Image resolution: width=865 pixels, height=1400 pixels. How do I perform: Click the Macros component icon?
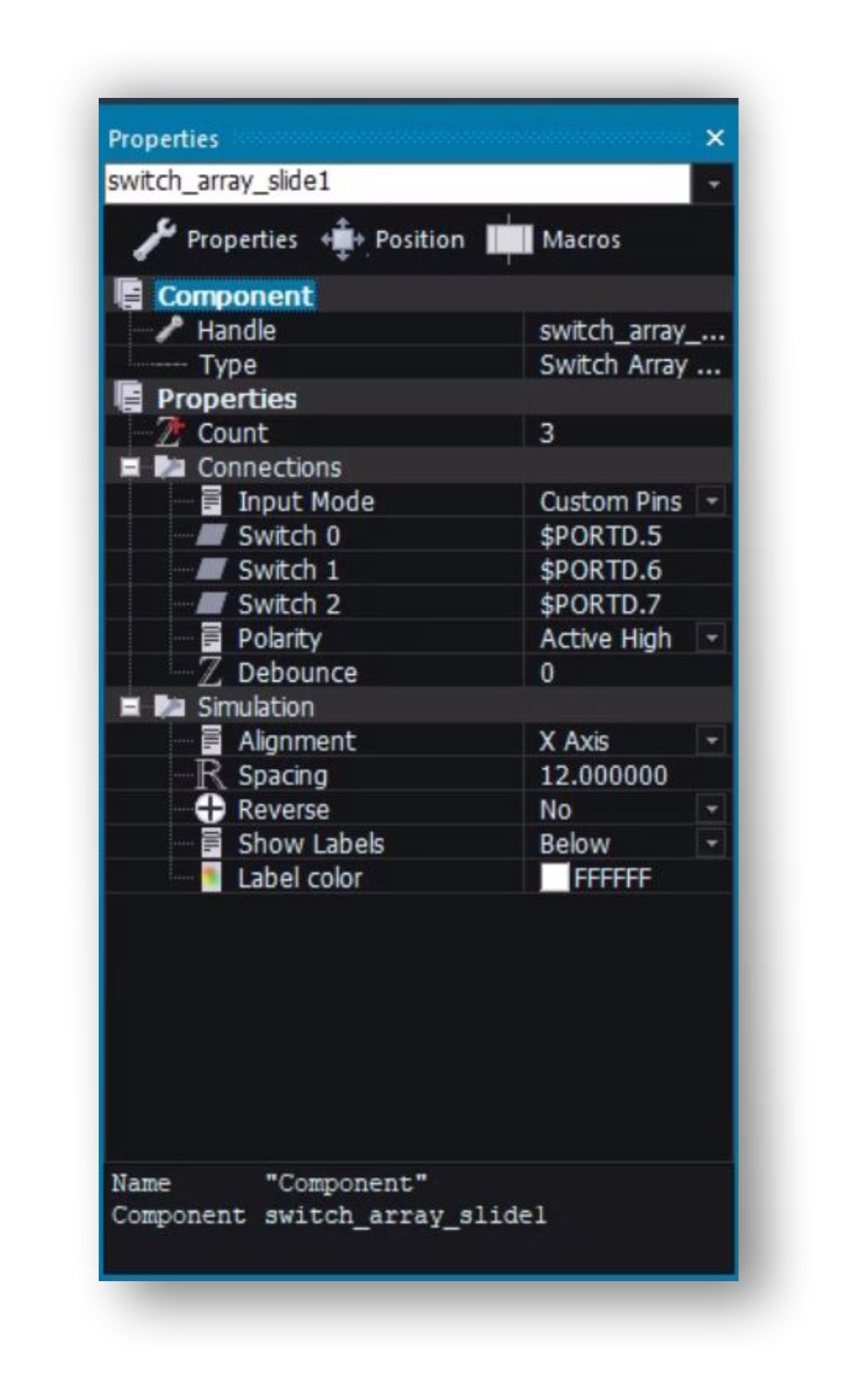point(509,239)
